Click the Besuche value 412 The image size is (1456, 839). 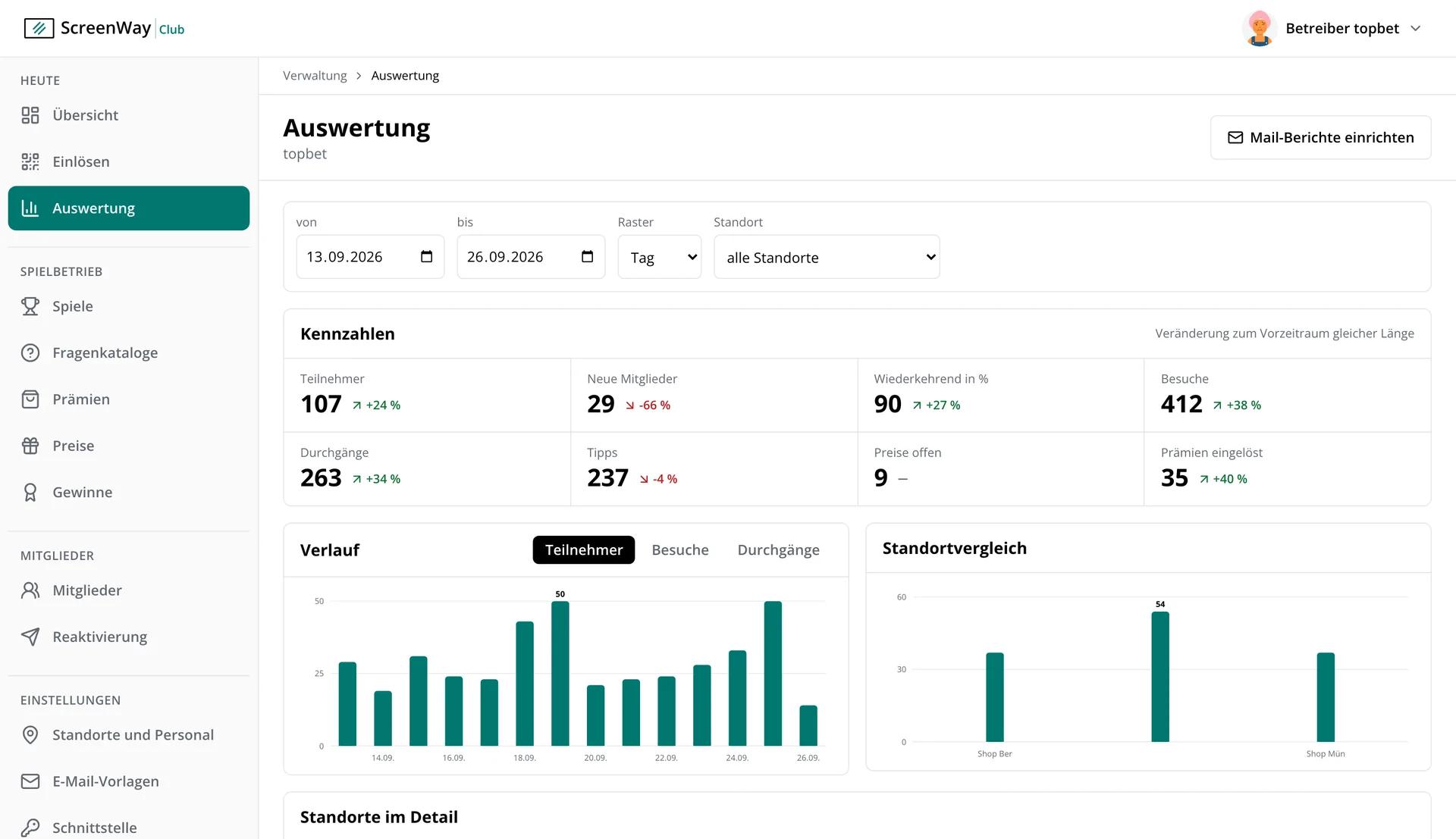(x=1181, y=404)
